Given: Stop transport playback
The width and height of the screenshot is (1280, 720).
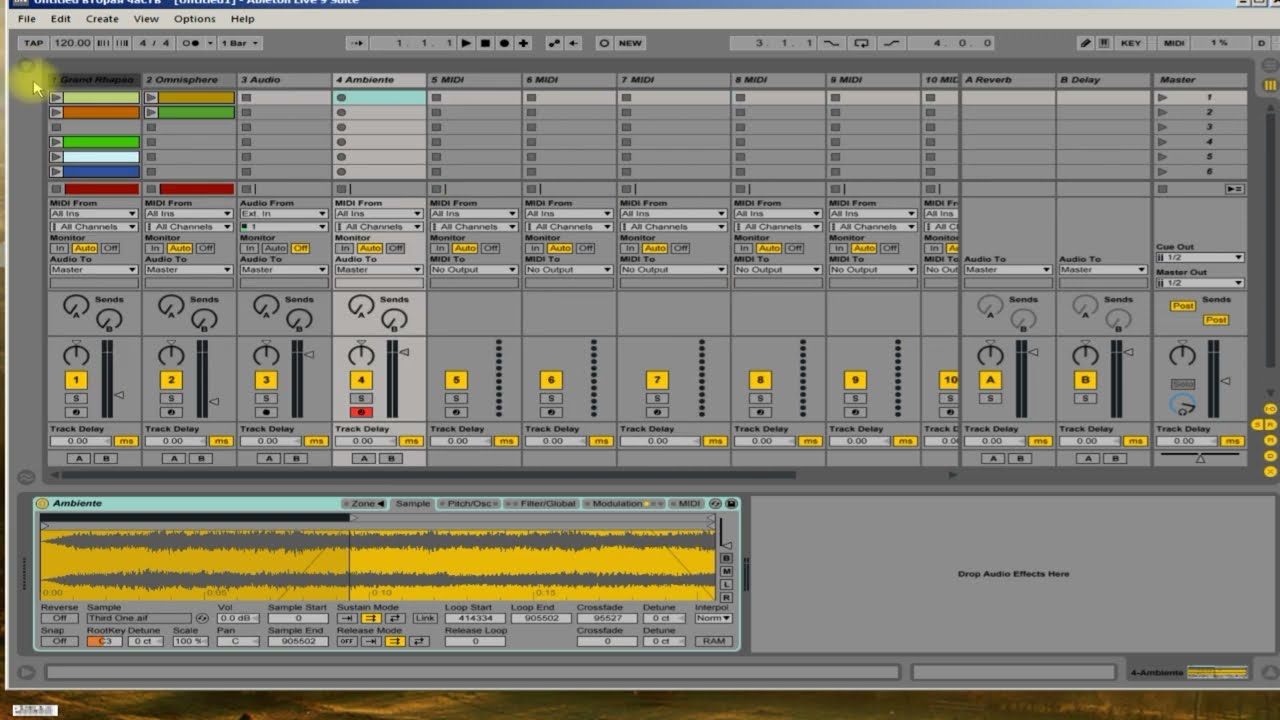Looking at the screenshot, I should [485, 43].
